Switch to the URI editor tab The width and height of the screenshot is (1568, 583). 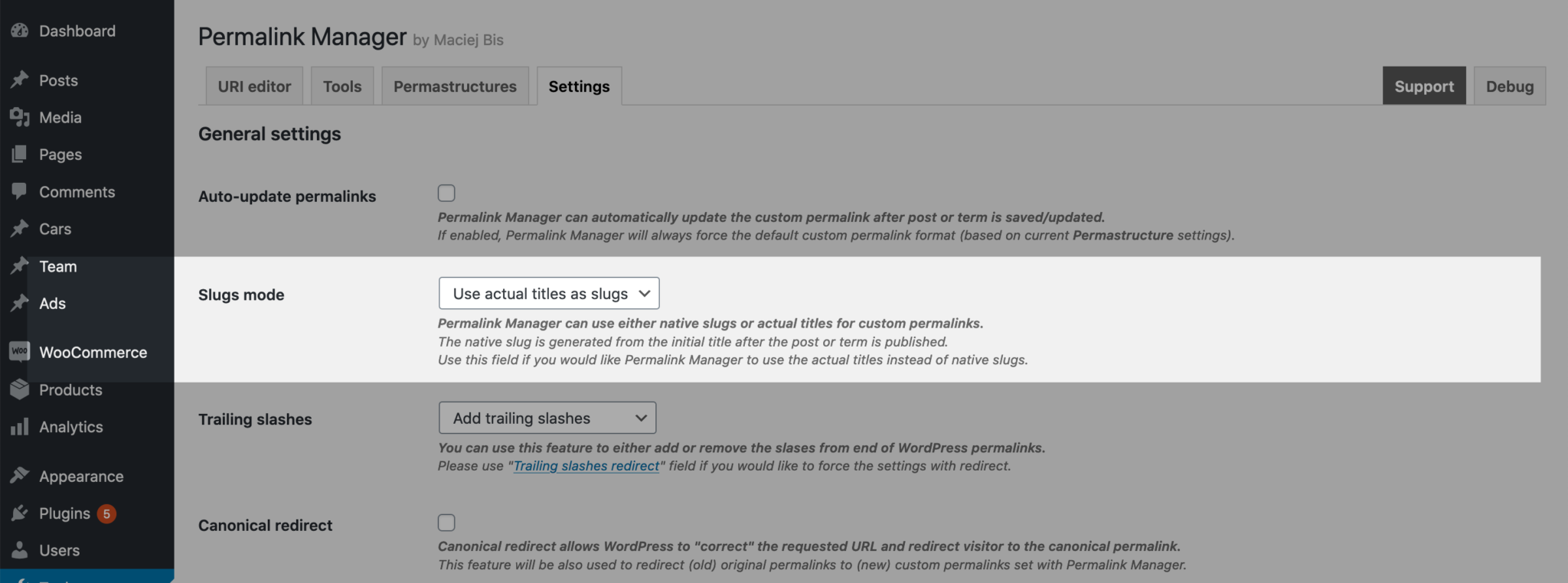coord(254,86)
